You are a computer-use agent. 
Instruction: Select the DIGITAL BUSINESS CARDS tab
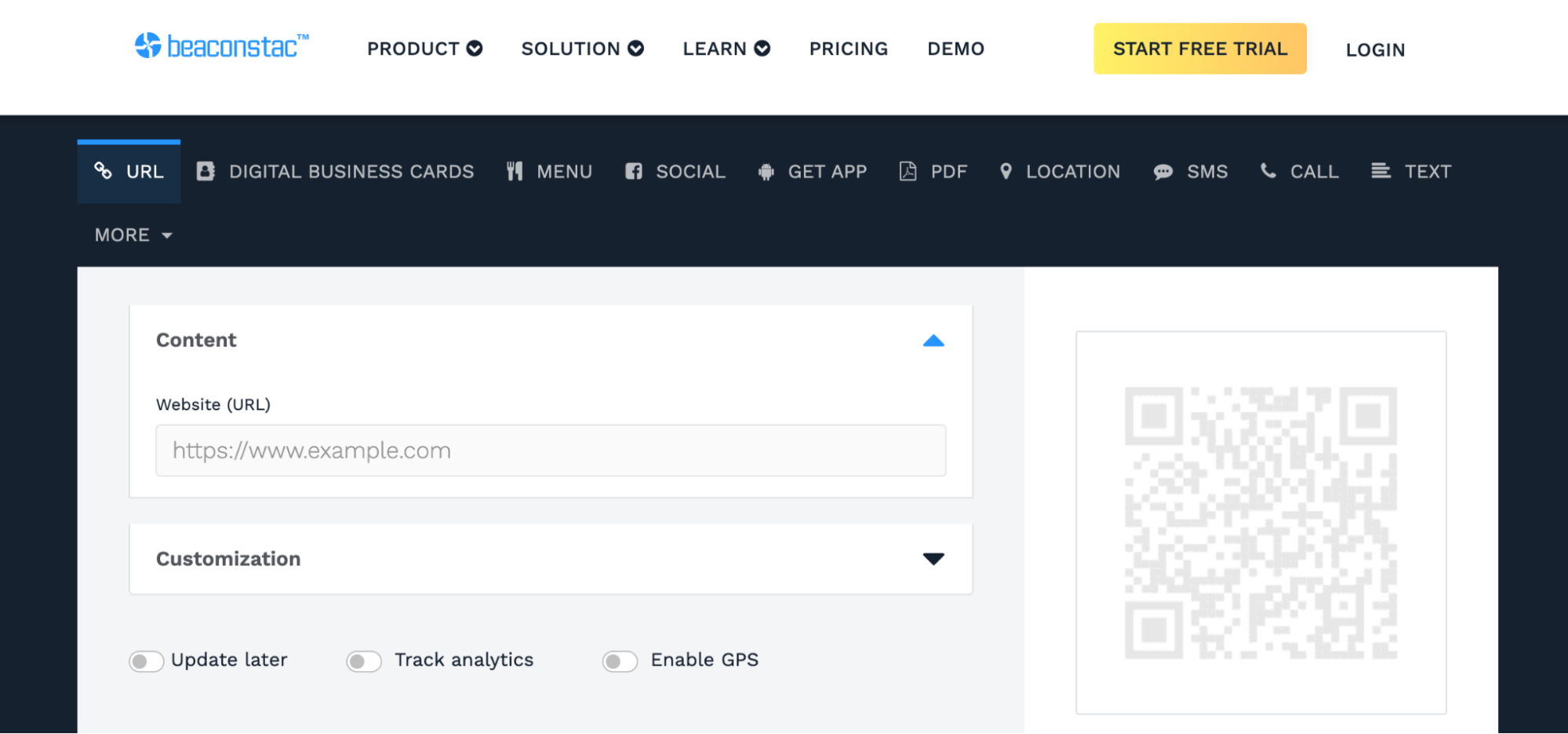[335, 171]
